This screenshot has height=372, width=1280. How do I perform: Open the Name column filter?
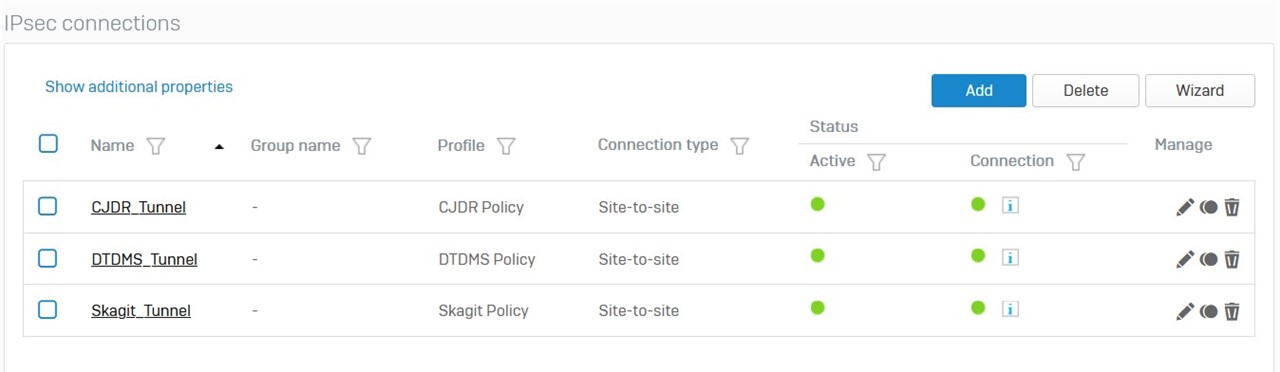[155, 146]
